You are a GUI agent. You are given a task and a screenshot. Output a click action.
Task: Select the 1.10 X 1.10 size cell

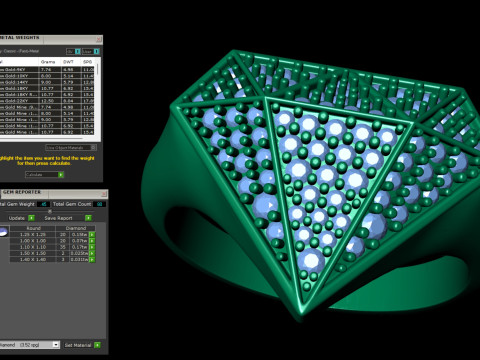33,247
